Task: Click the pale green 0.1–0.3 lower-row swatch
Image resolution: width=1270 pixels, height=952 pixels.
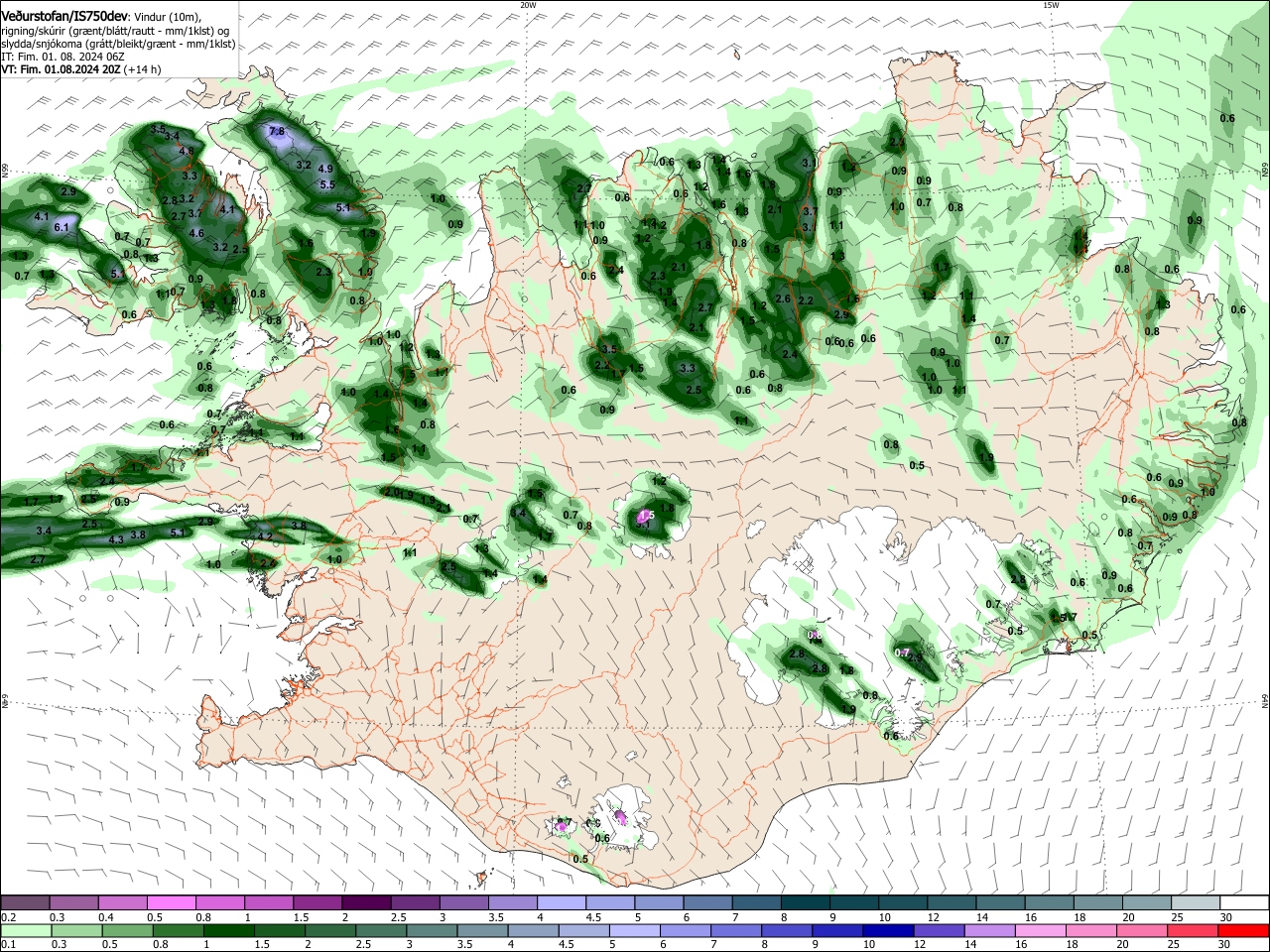Action: [26, 930]
